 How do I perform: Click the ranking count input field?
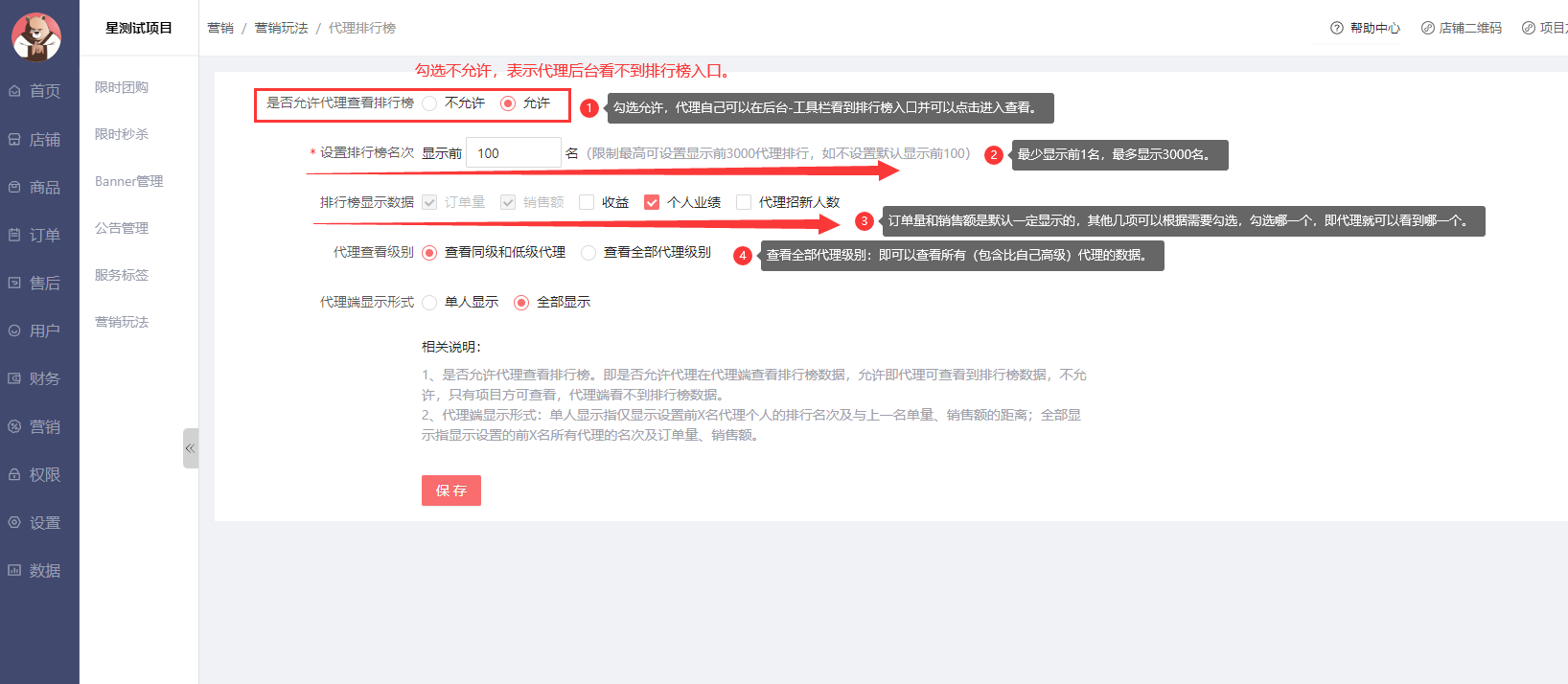coord(513,153)
